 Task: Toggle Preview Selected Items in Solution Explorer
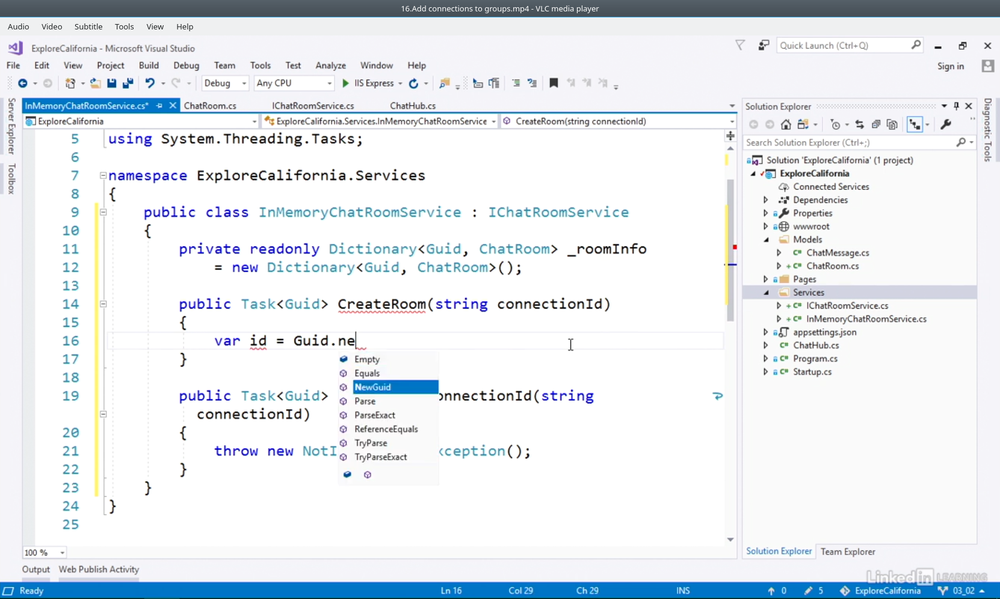coord(915,125)
